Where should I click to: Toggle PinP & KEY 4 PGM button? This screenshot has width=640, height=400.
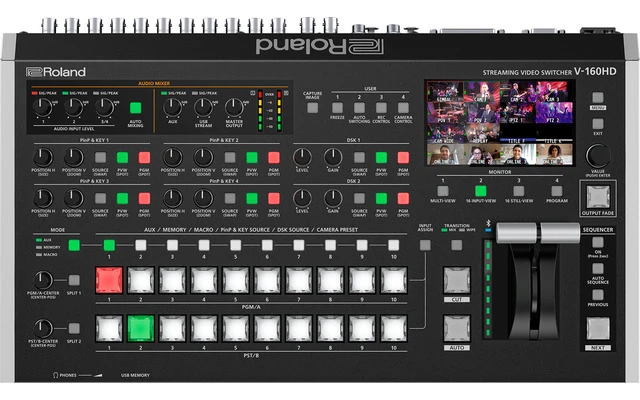(x=274, y=199)
